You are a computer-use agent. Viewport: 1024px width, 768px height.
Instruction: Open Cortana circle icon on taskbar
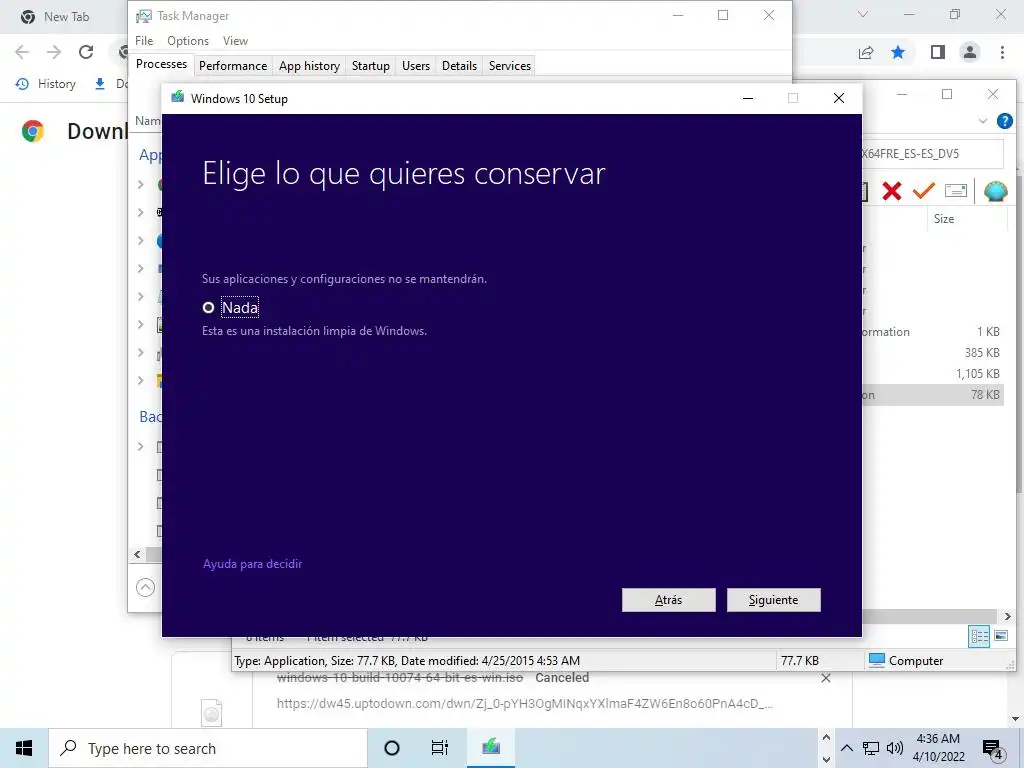tap(392, 748)
